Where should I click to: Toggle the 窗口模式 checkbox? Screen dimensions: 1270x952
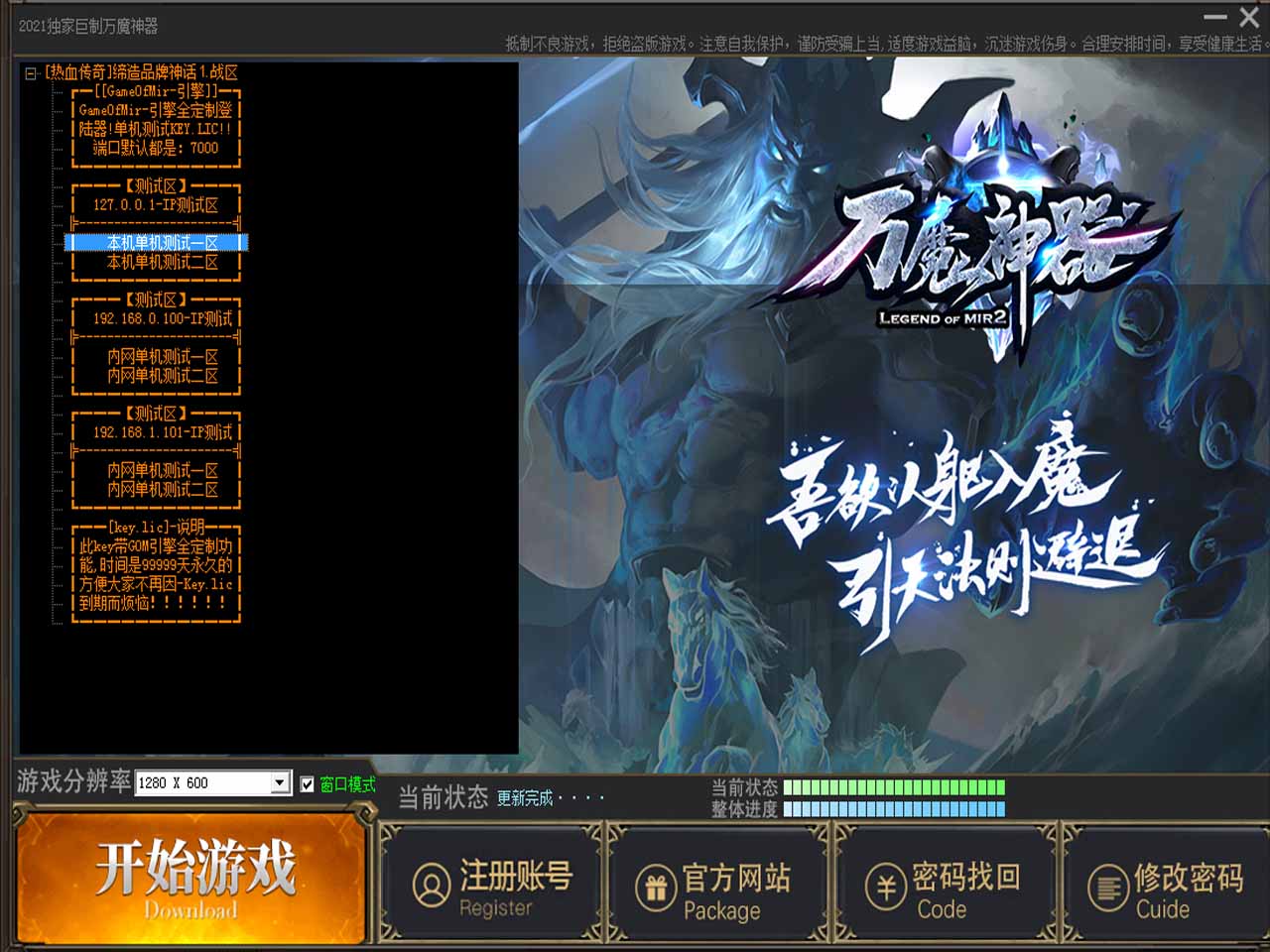coord(308,783)
